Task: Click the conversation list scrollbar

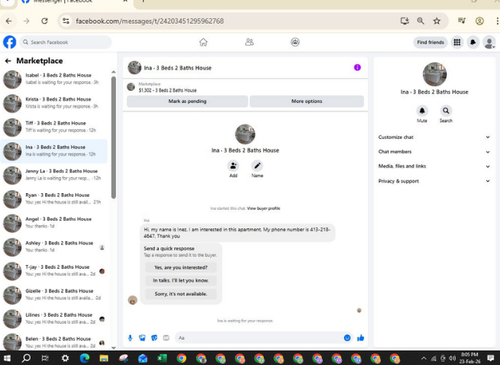Action: (113, 137)
